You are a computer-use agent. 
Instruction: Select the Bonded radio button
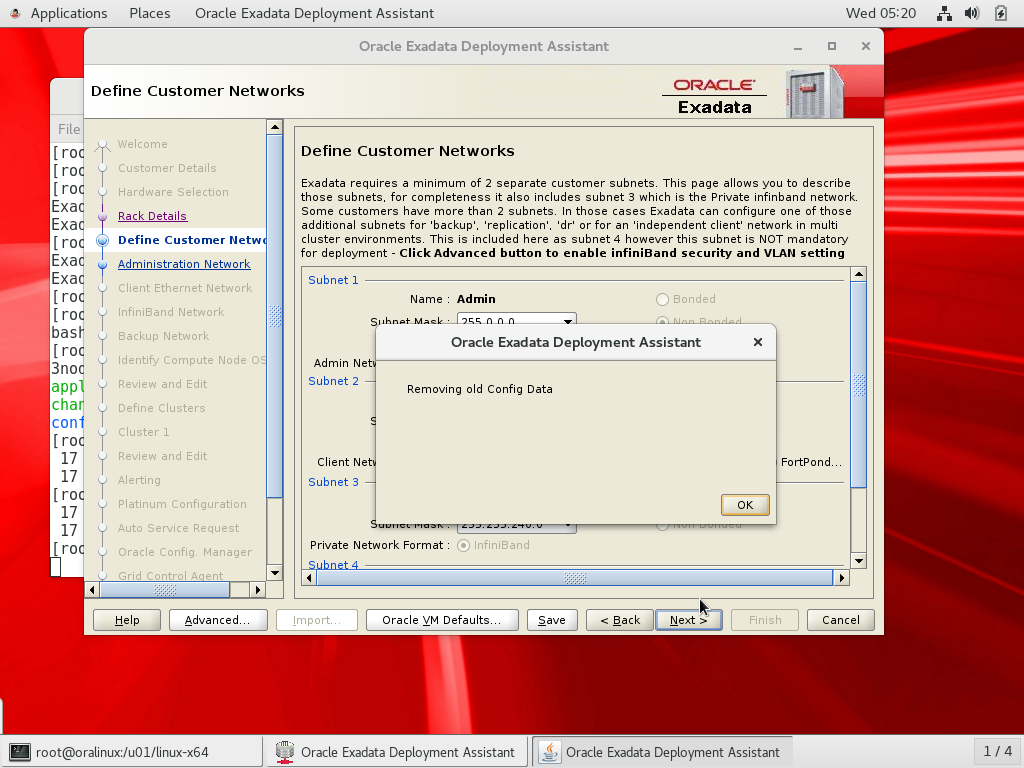pos(662,299)
